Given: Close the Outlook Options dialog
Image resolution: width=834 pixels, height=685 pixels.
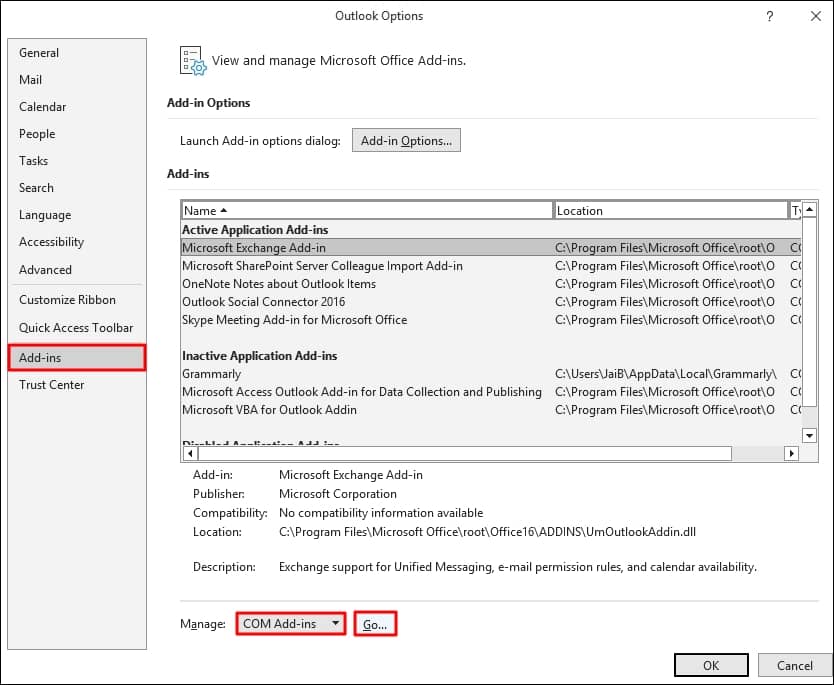Looking at the screenshot, I should coord(815,16).
